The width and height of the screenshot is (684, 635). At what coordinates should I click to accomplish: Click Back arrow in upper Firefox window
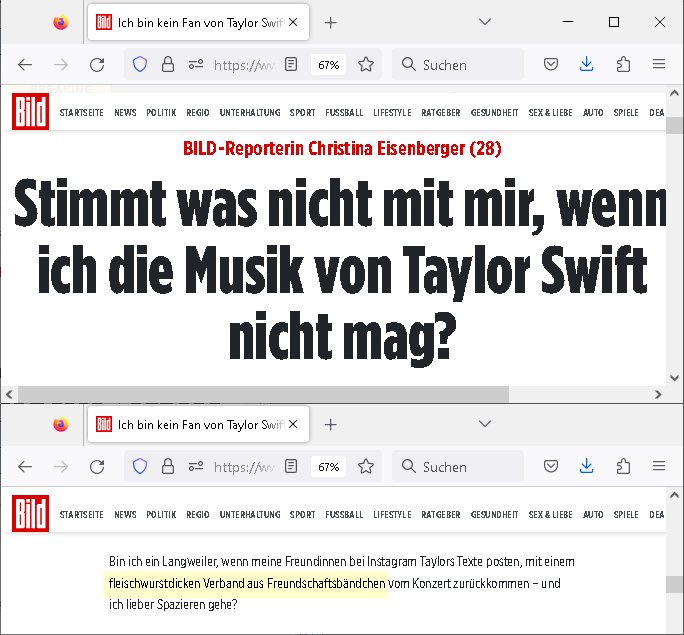point(25,65)
